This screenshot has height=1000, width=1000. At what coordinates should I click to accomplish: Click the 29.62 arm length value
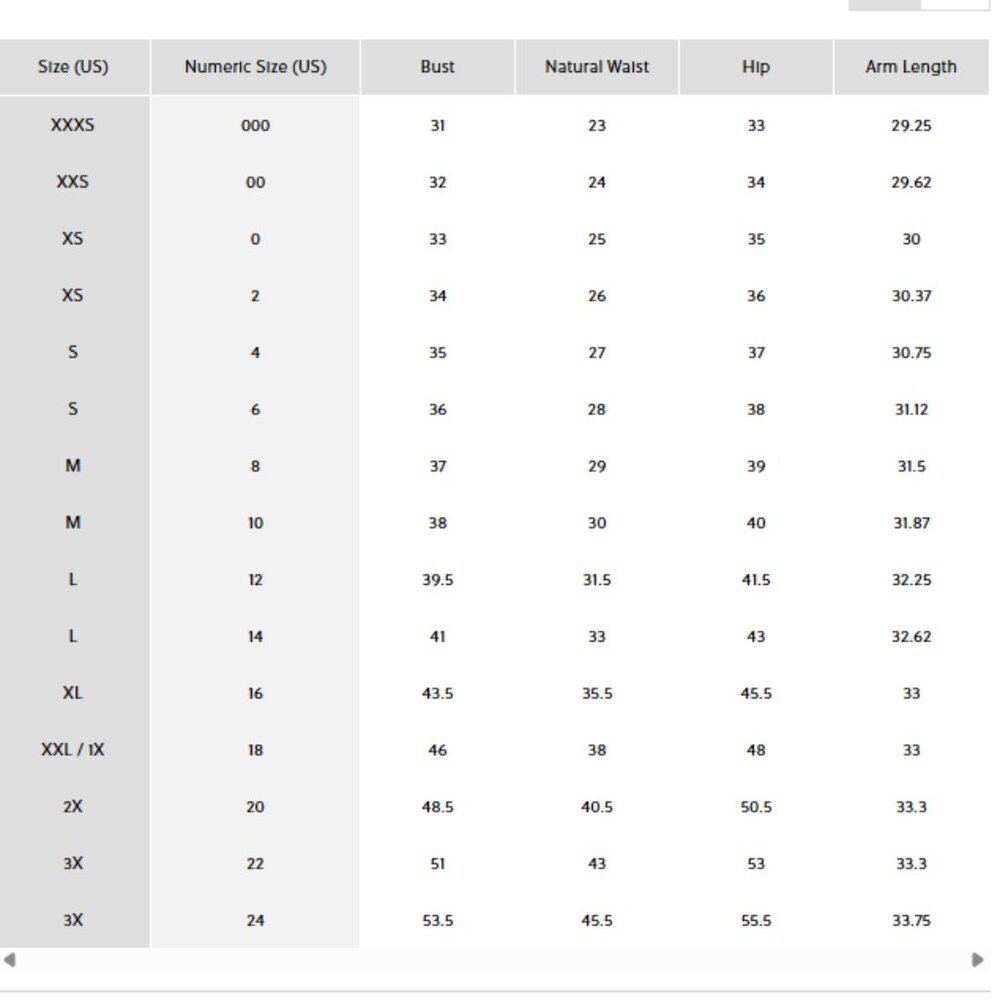click(x=911, y=182)
